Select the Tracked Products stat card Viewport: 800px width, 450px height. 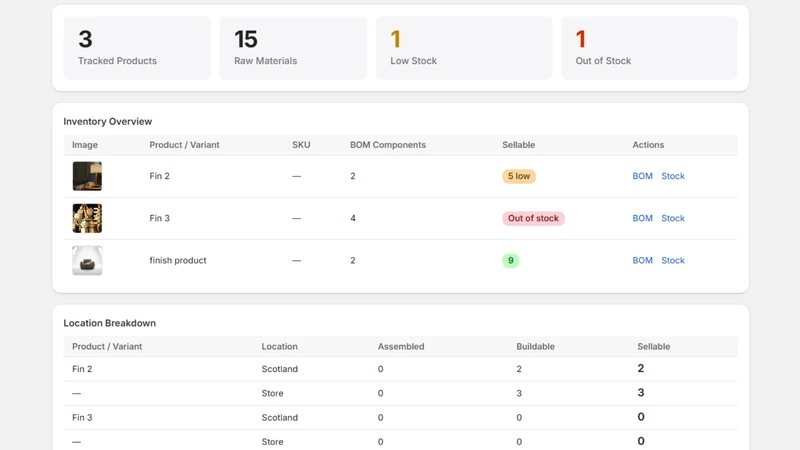[x=137, y=48]
